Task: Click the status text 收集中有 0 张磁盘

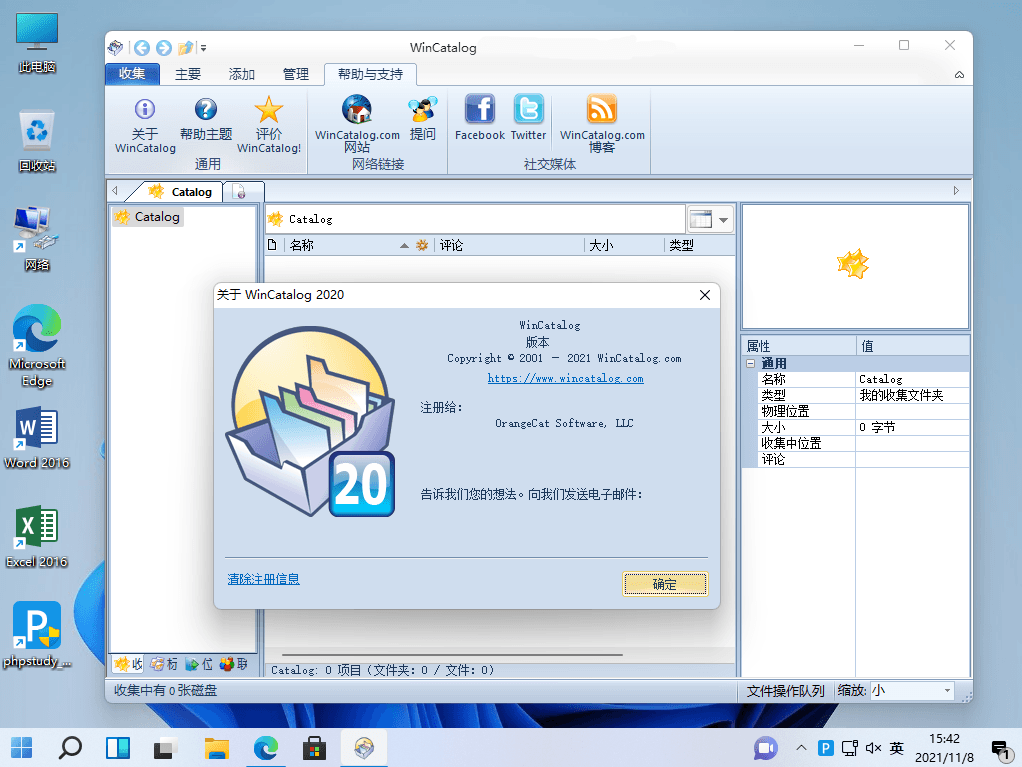Action: coord(166,690)
